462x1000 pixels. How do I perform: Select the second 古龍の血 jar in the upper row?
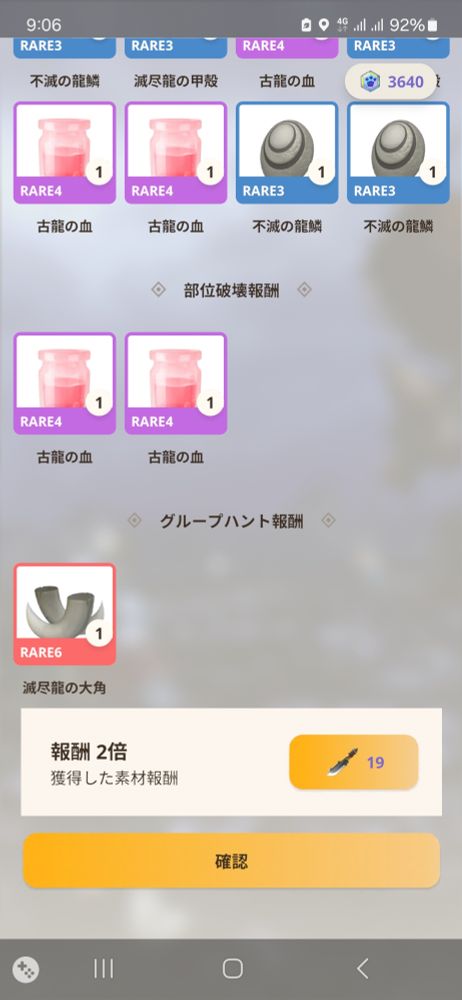pos(175,152)
